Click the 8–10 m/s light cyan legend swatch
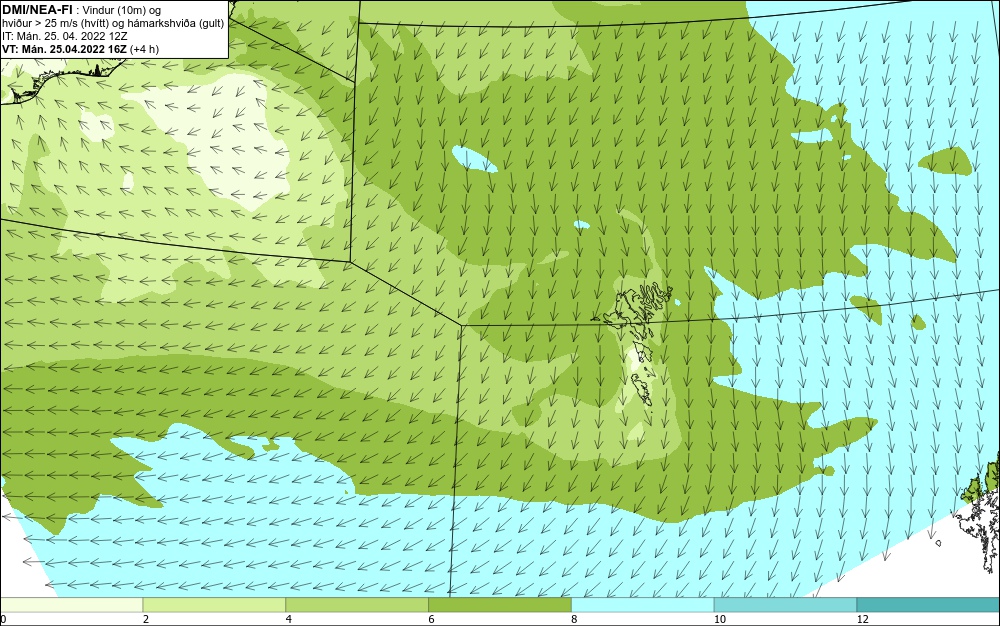The height and width of the screenshot is (626, 1000). (x=643, y=605)
